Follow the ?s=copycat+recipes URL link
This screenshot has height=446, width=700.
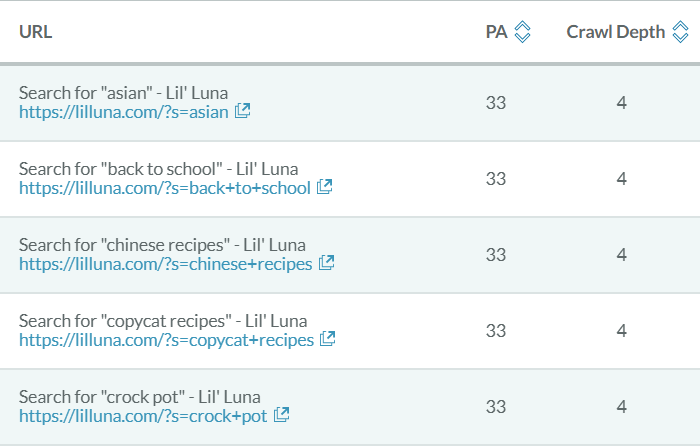pyautogui.click(x=166, y=340)
